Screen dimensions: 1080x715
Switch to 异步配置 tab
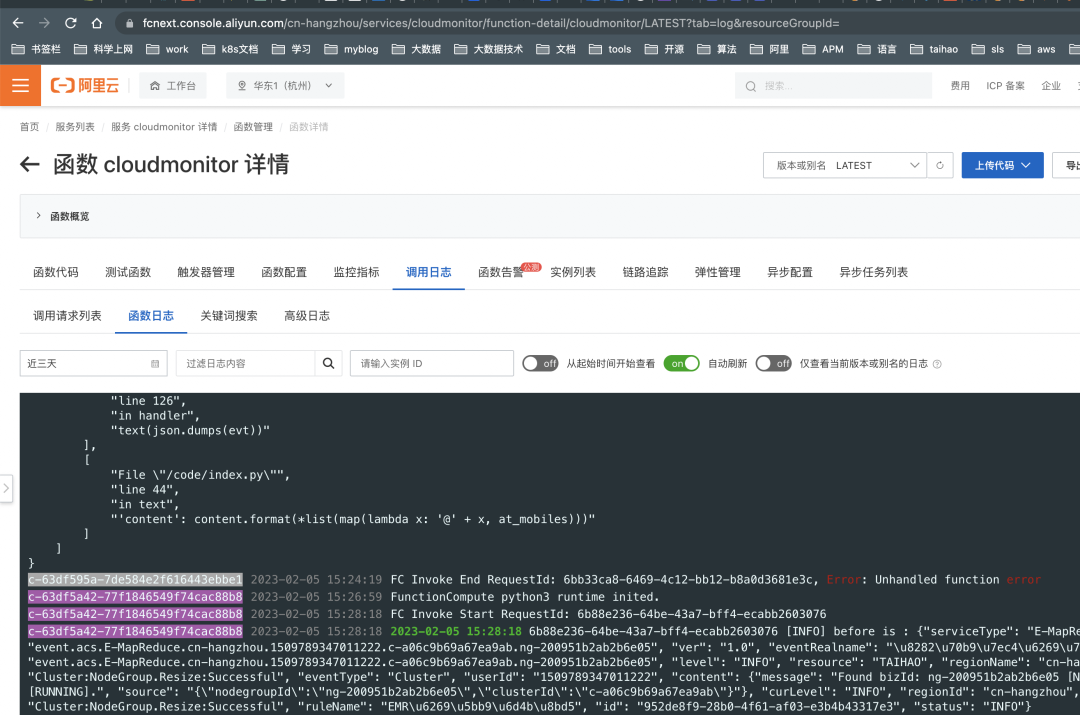click(x=790, y=272)
